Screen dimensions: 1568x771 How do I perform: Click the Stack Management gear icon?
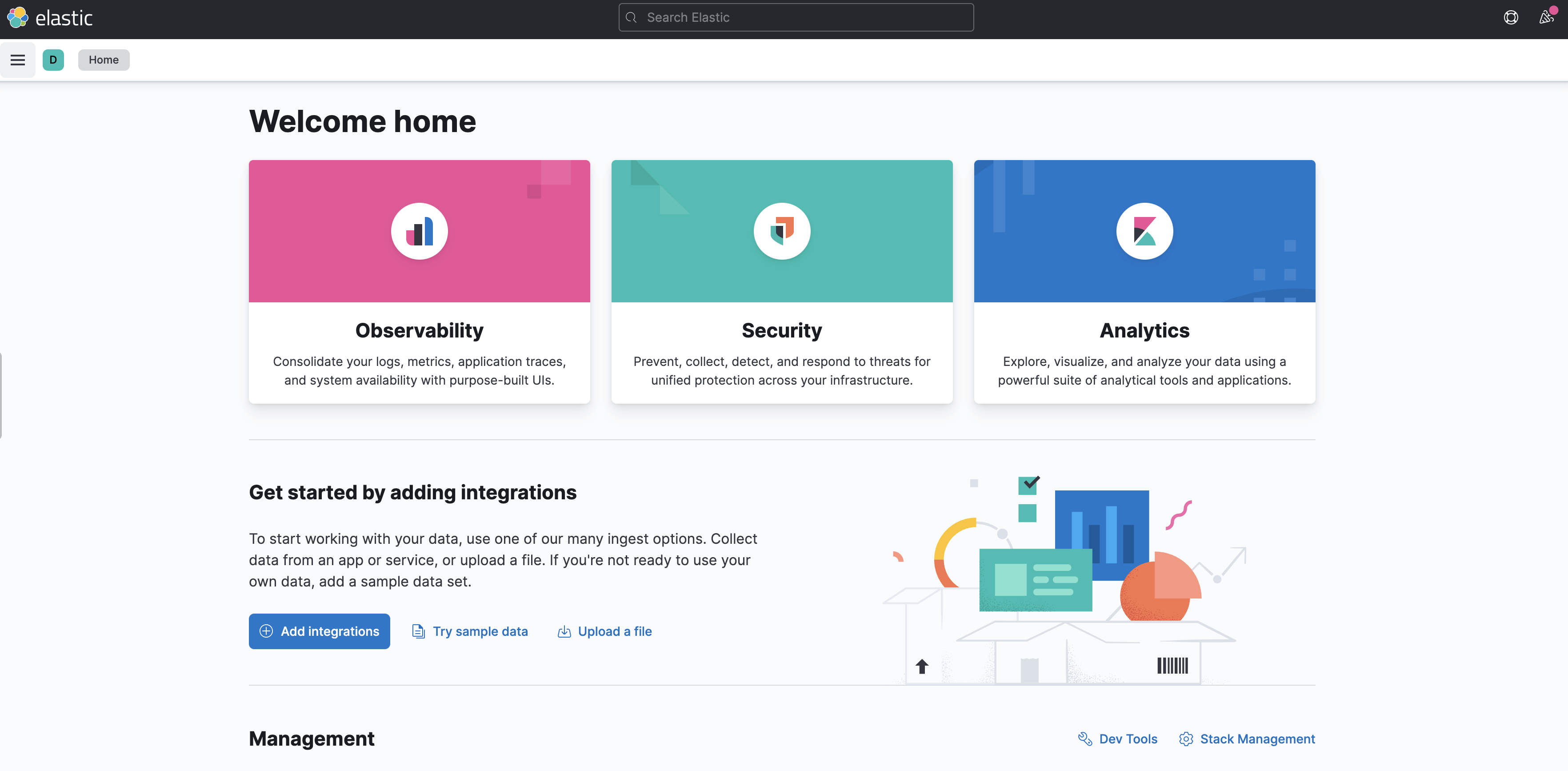pos(1186,739)
